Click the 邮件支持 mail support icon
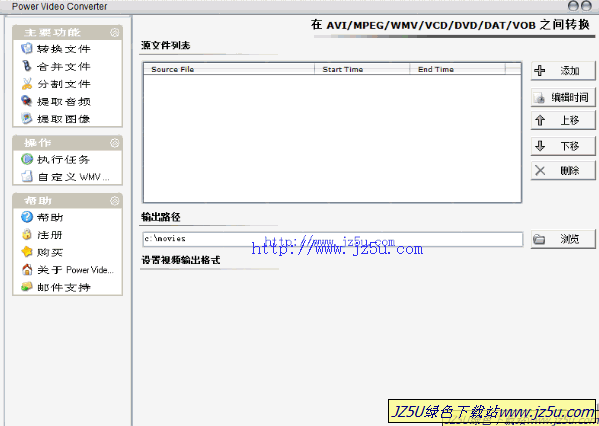599x426 pixels. click(27, 287)
